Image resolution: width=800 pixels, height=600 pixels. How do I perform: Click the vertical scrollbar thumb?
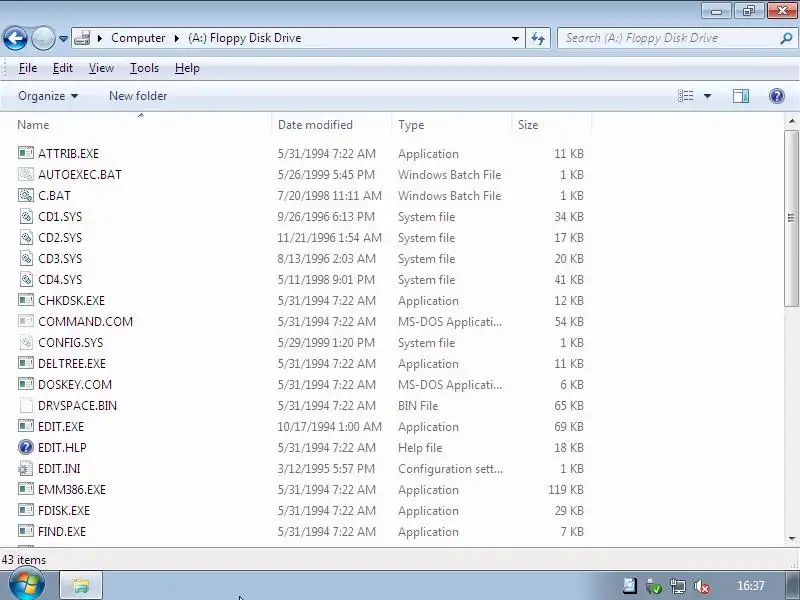click(791, 218)
